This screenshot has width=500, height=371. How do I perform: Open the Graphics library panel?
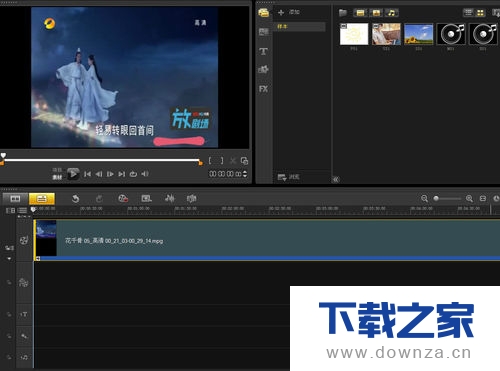pyautogui.click(x=263, y=70)
